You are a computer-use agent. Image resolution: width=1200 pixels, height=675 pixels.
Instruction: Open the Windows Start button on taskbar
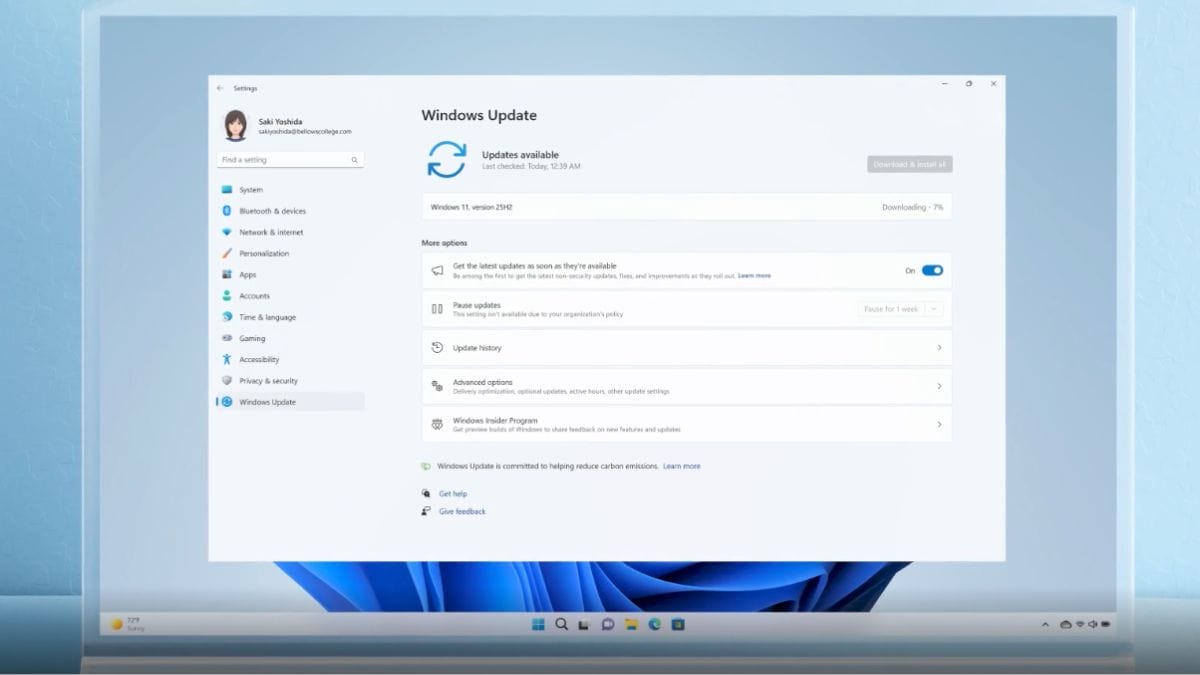(538, 624)
